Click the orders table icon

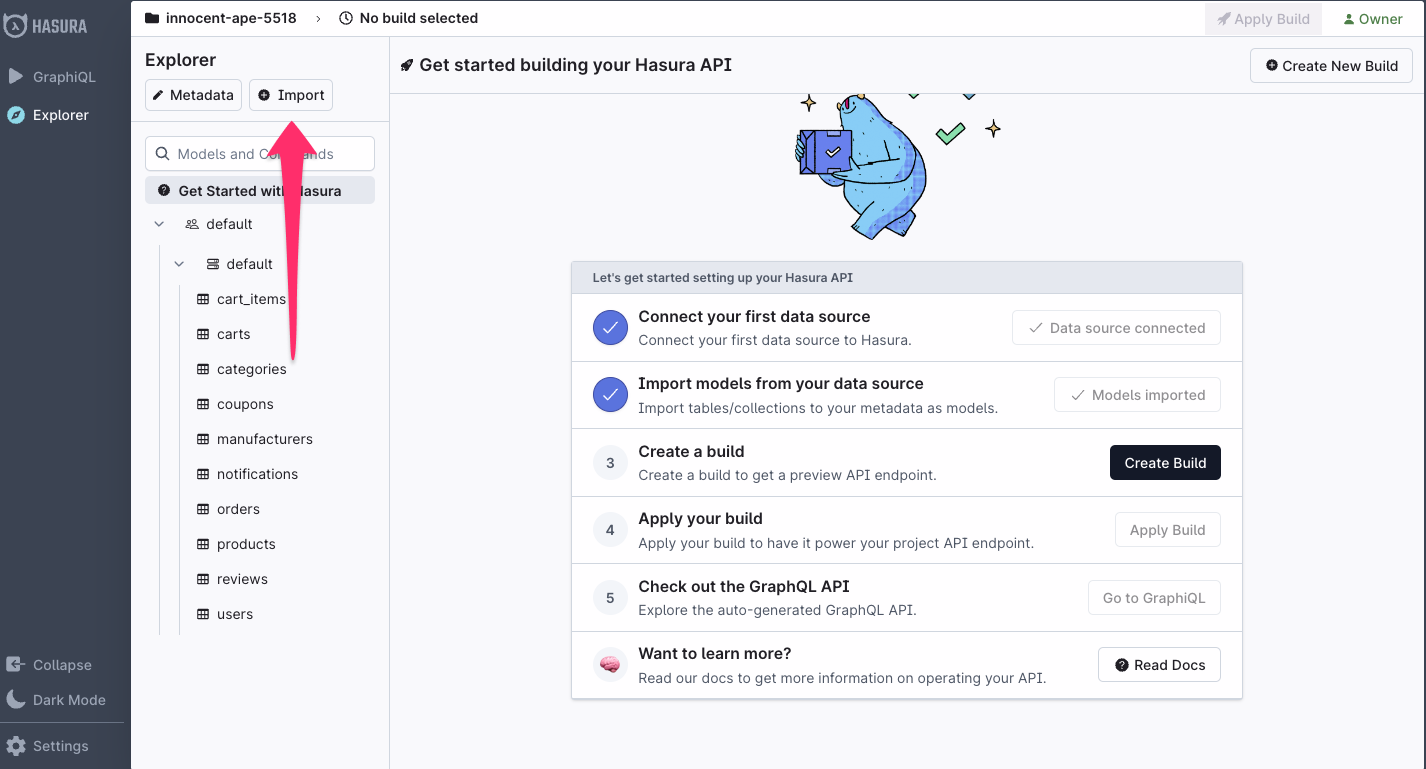203,509
